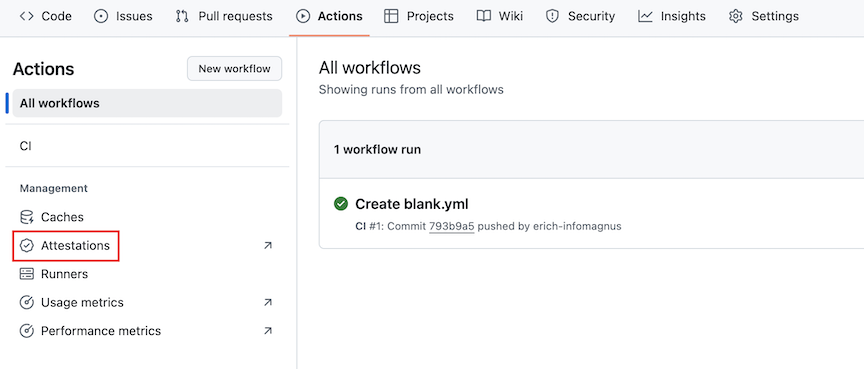Open the Security tab
This screenshot has width=864, height=369.
pyautogui.click(x=580, y=17)
